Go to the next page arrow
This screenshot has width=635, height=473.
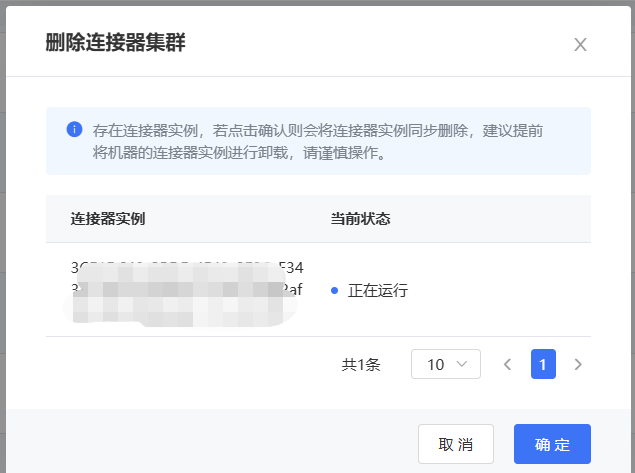[x=578, y=365]
